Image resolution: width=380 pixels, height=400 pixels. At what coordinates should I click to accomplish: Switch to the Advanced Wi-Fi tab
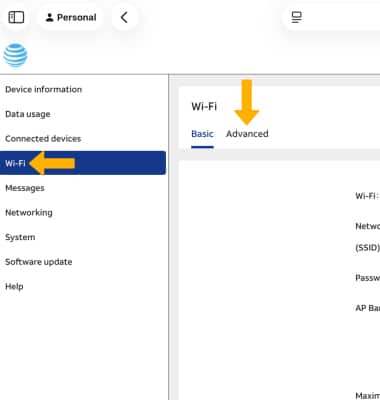click(247, 134)
